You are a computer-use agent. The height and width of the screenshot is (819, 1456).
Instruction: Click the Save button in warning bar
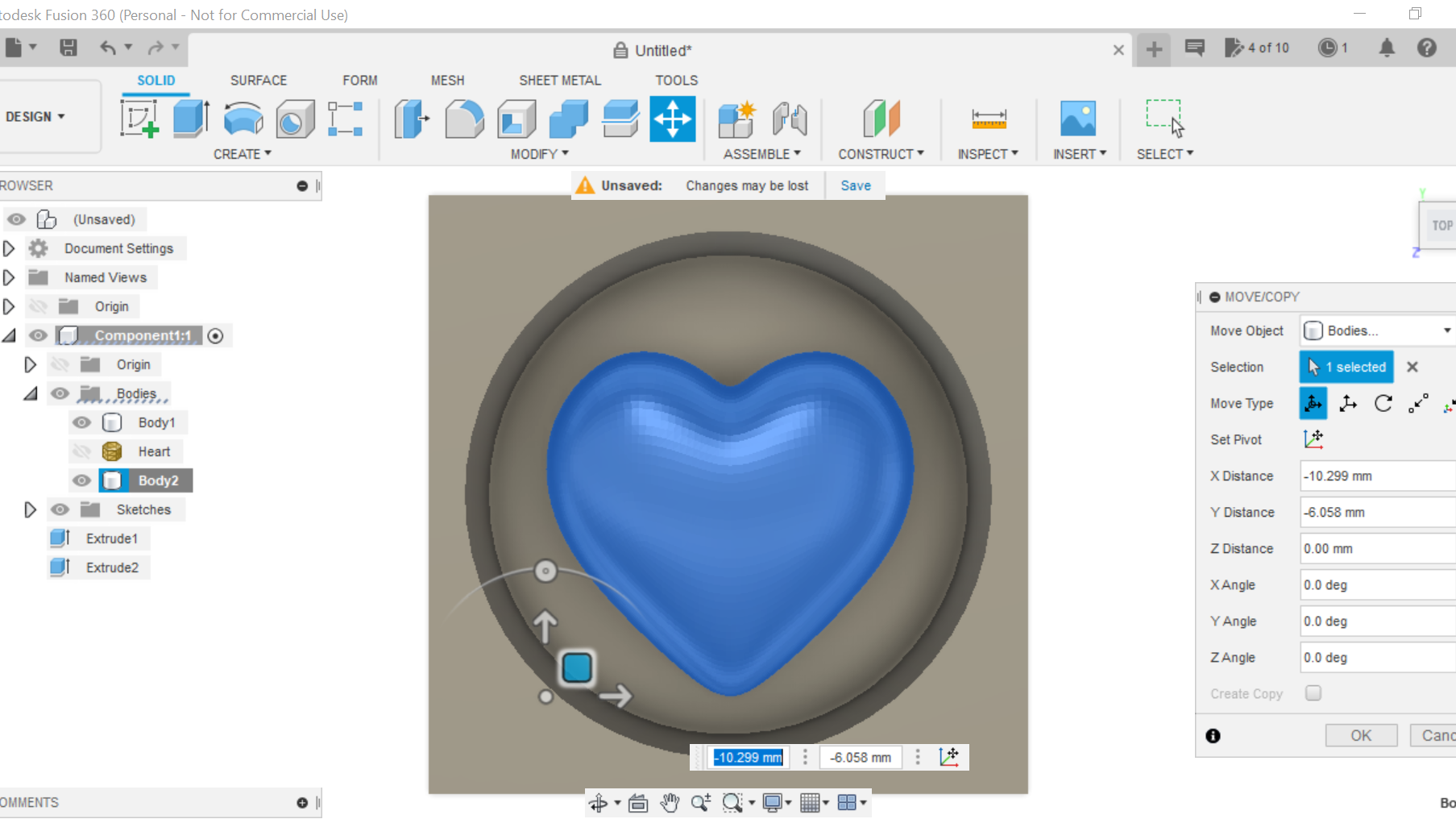tap(855, 185)
